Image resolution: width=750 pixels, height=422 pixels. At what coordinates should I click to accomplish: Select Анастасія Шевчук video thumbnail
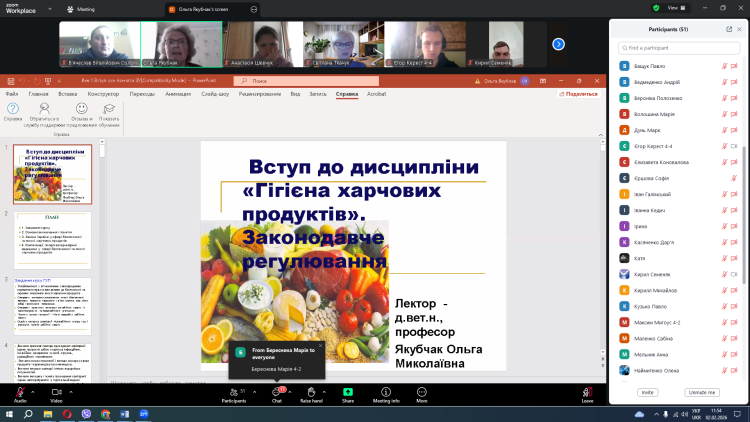(263, 44)
